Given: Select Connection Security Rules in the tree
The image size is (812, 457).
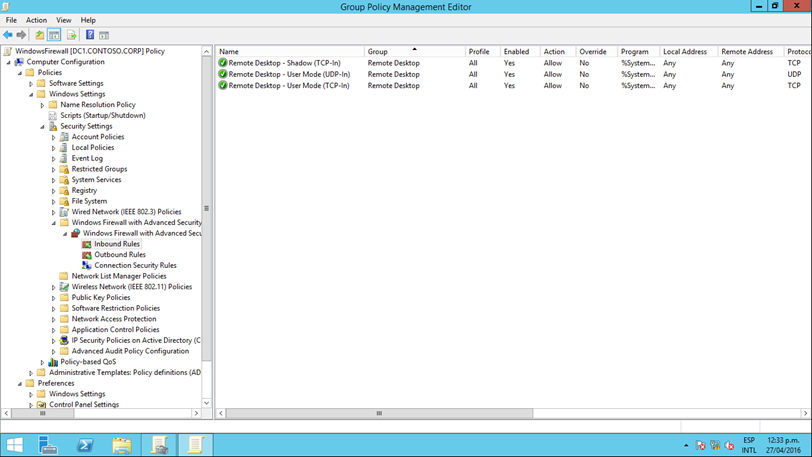Looking at the screenshot, I should [135, 265].
